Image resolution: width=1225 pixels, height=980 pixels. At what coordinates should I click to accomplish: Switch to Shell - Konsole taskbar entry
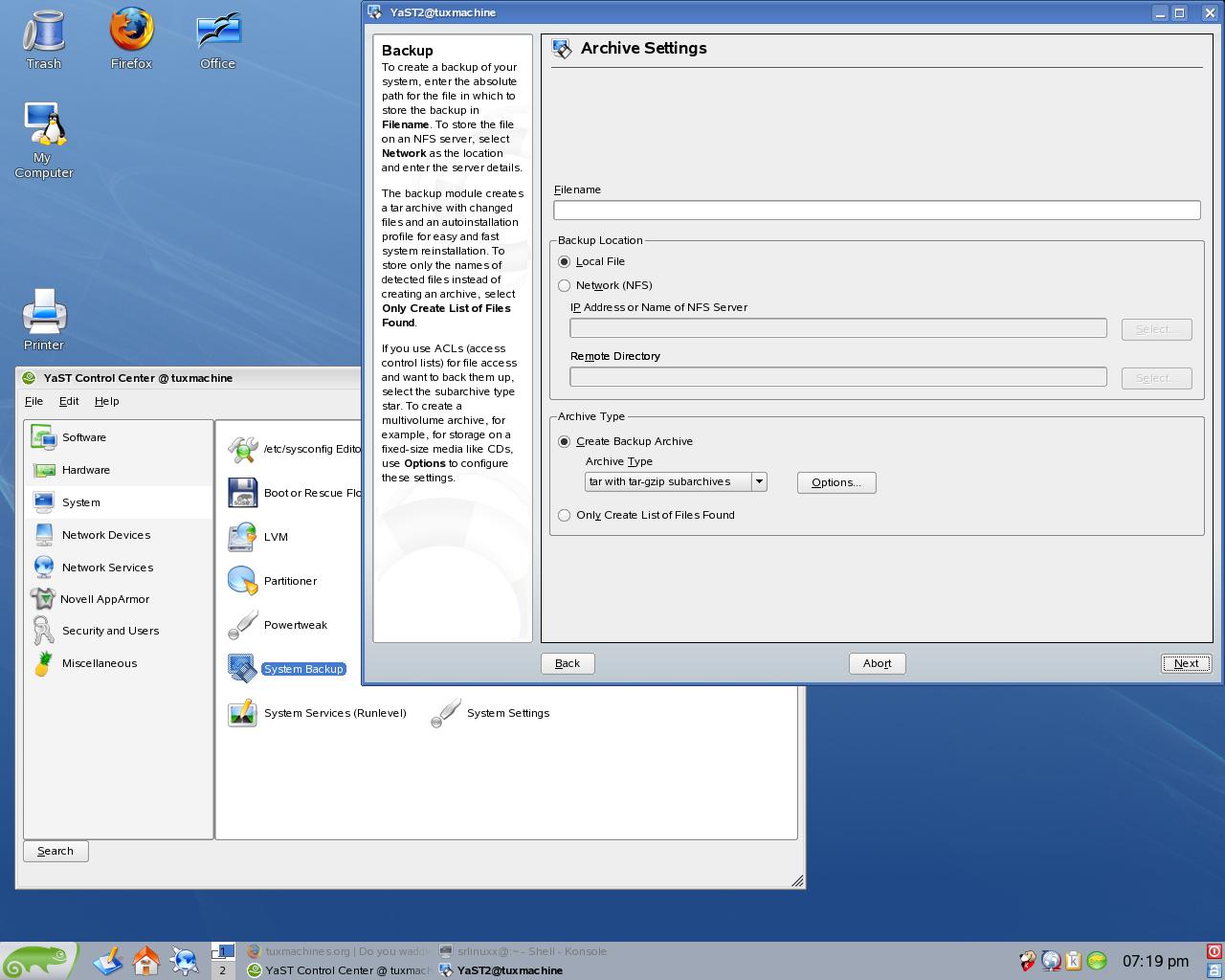pyautogui.click(x=523, y=951)
